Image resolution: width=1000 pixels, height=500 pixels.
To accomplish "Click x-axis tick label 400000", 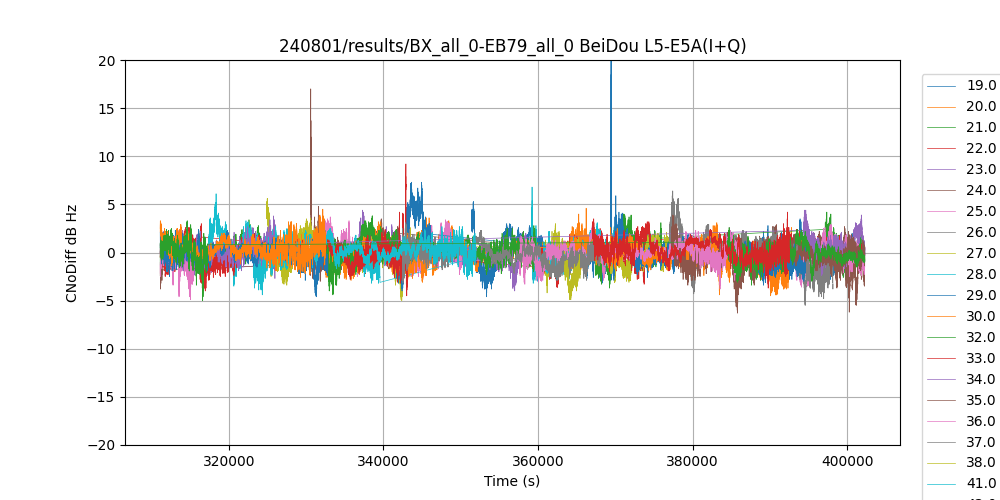I will (x=847, y=462).
